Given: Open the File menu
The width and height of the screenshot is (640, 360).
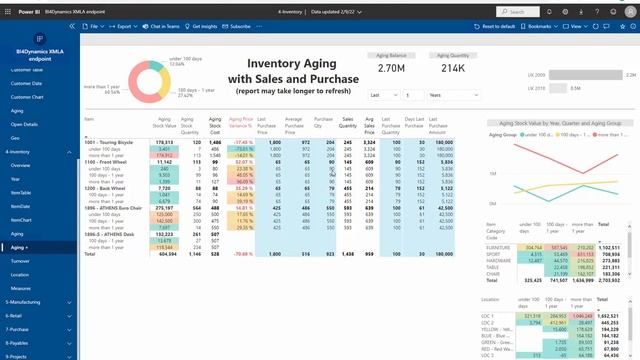Looking at the screenshot, I should (x=93, y=26).
